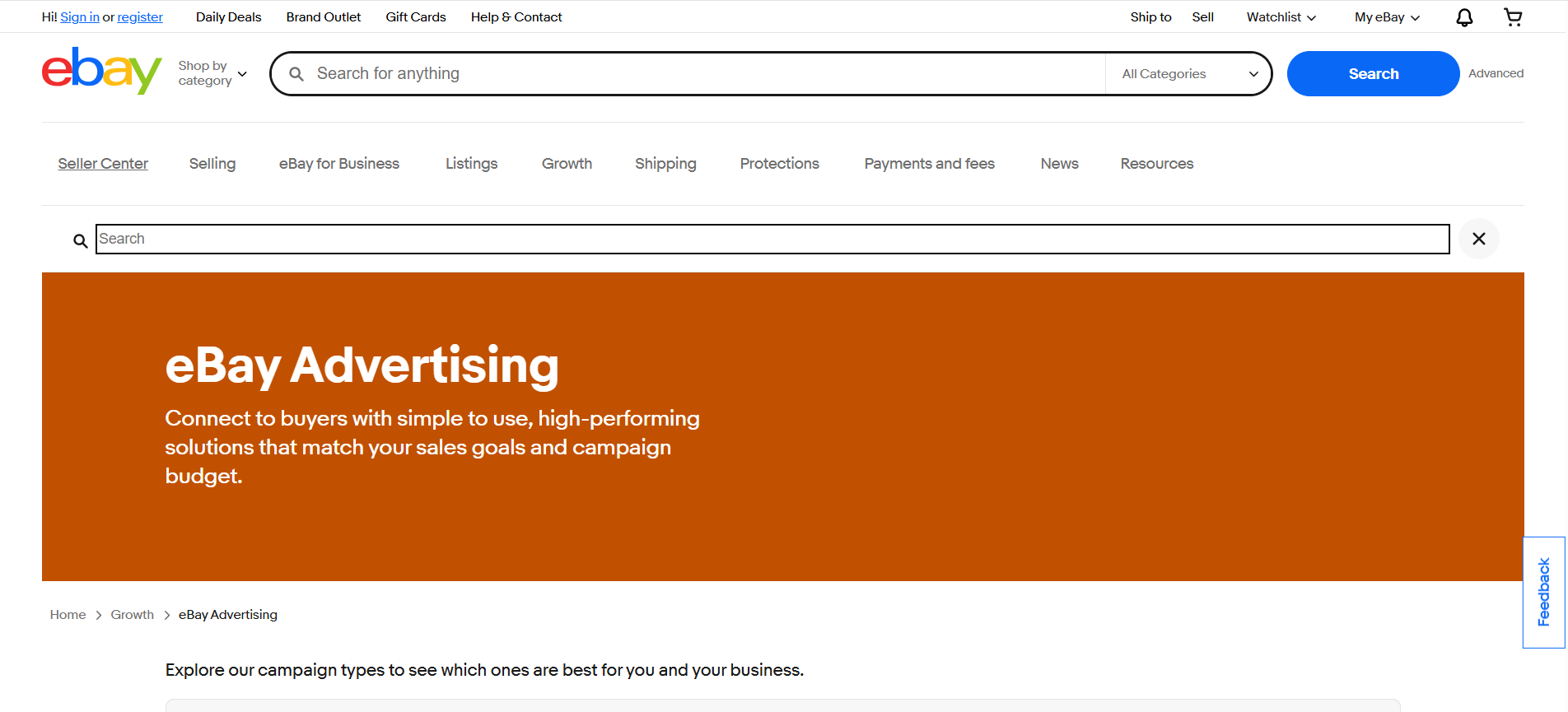Image resolution: width=1568 pixels, height=712 pixels.
Task: Expand the My eBay menu
Action: coord(1387,17)
